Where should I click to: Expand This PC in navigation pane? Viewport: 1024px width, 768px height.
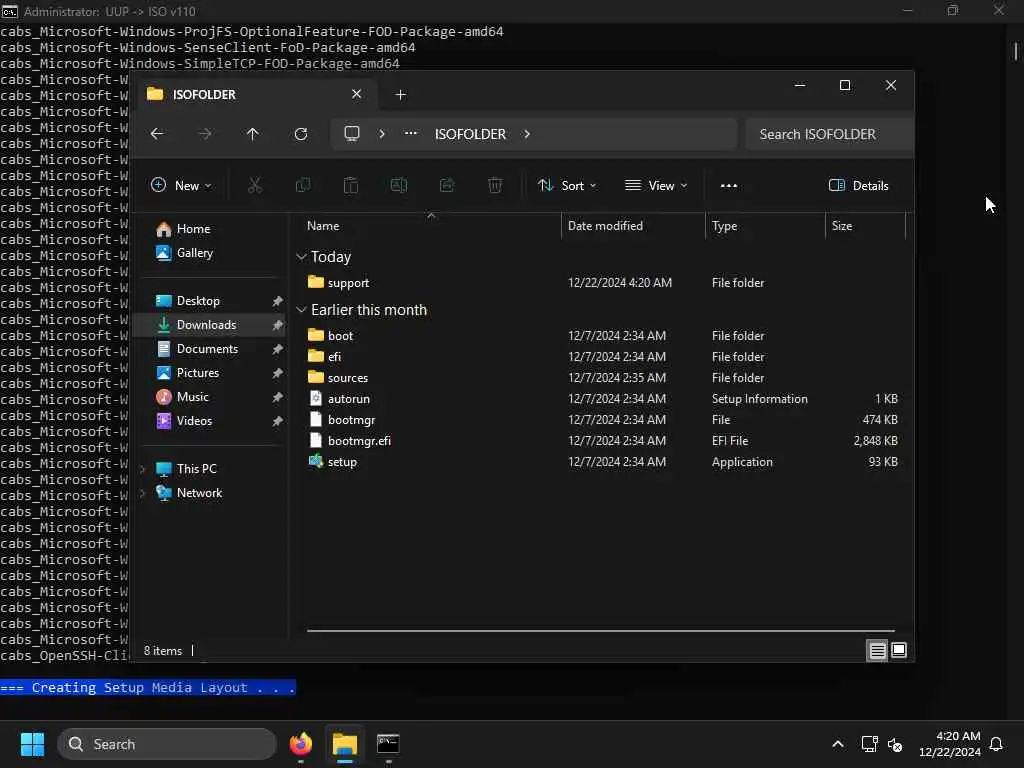(x=142, y=469)
